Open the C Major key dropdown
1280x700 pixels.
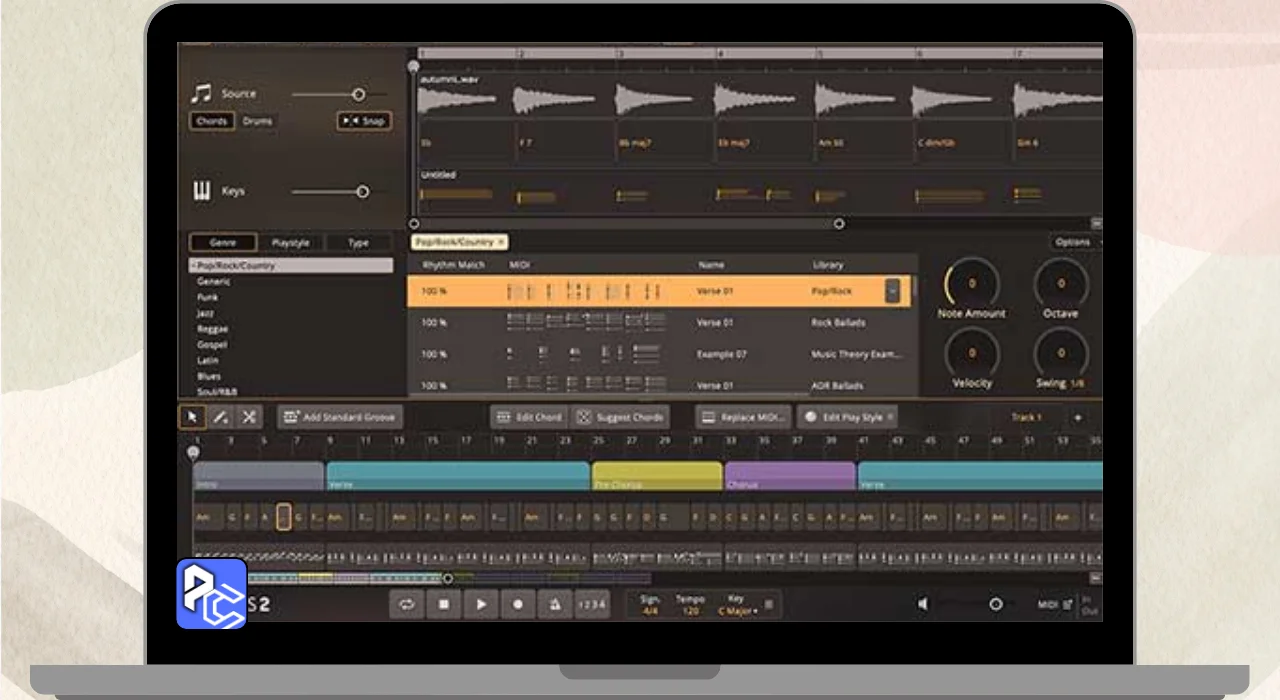[737, 611]
